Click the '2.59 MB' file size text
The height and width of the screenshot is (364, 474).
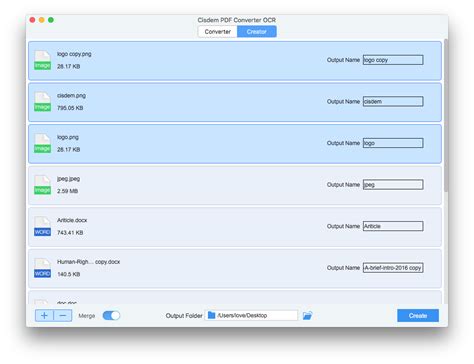pos(67,191)
